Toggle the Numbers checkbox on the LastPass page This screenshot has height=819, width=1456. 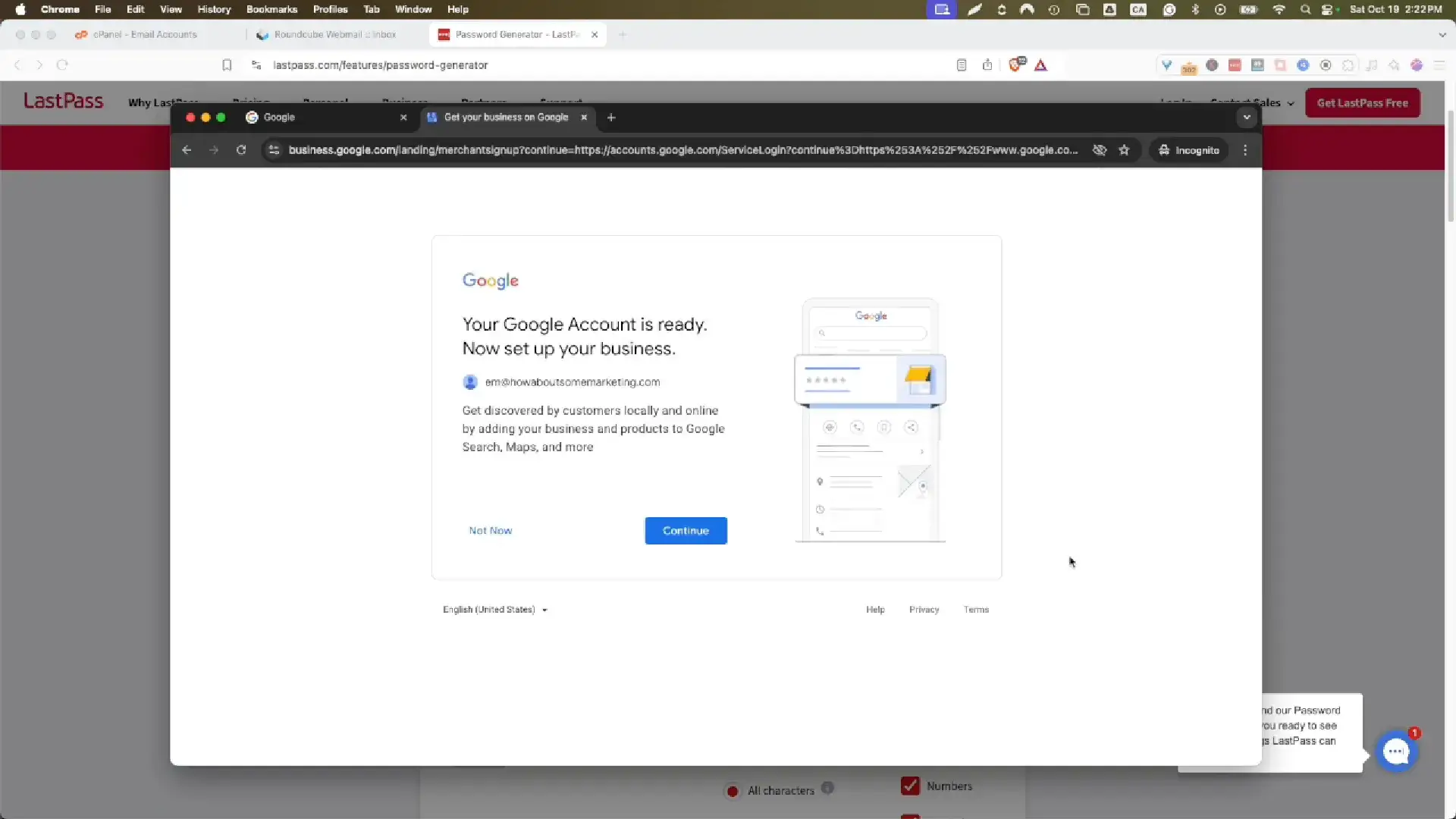tap(910, 786)
